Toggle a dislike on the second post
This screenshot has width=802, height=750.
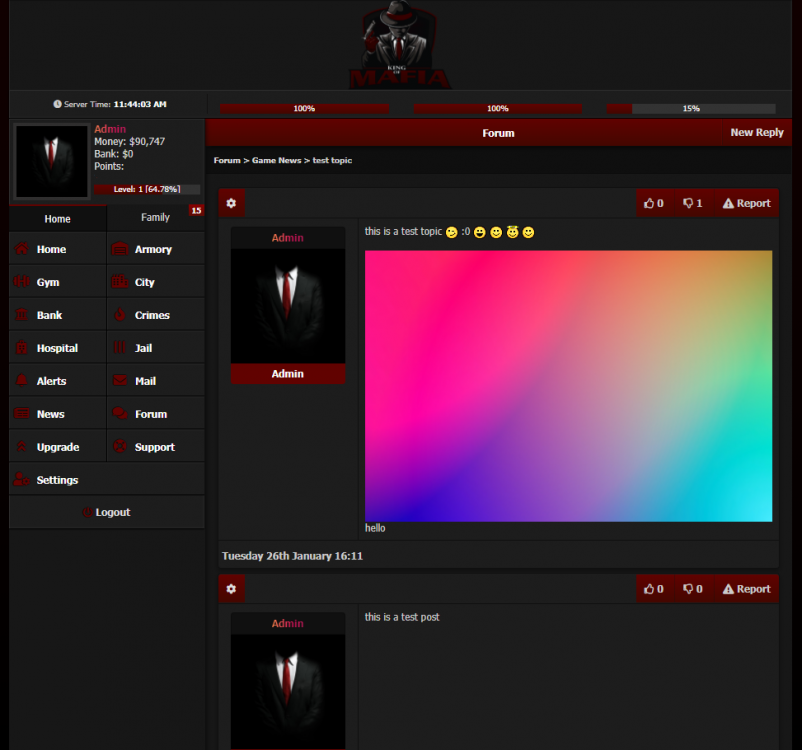(x=692, y=588)
